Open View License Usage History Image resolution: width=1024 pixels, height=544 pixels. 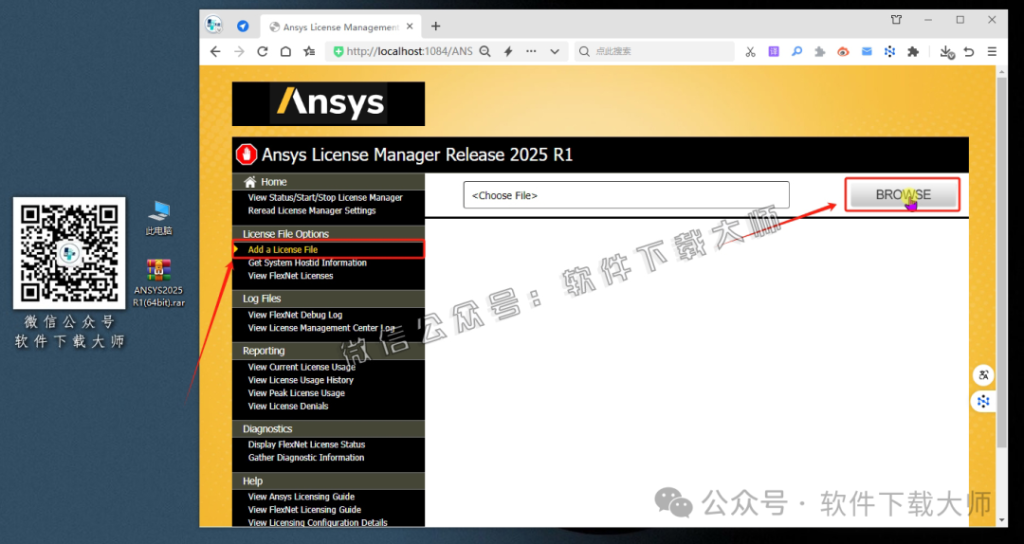[300, 380]
